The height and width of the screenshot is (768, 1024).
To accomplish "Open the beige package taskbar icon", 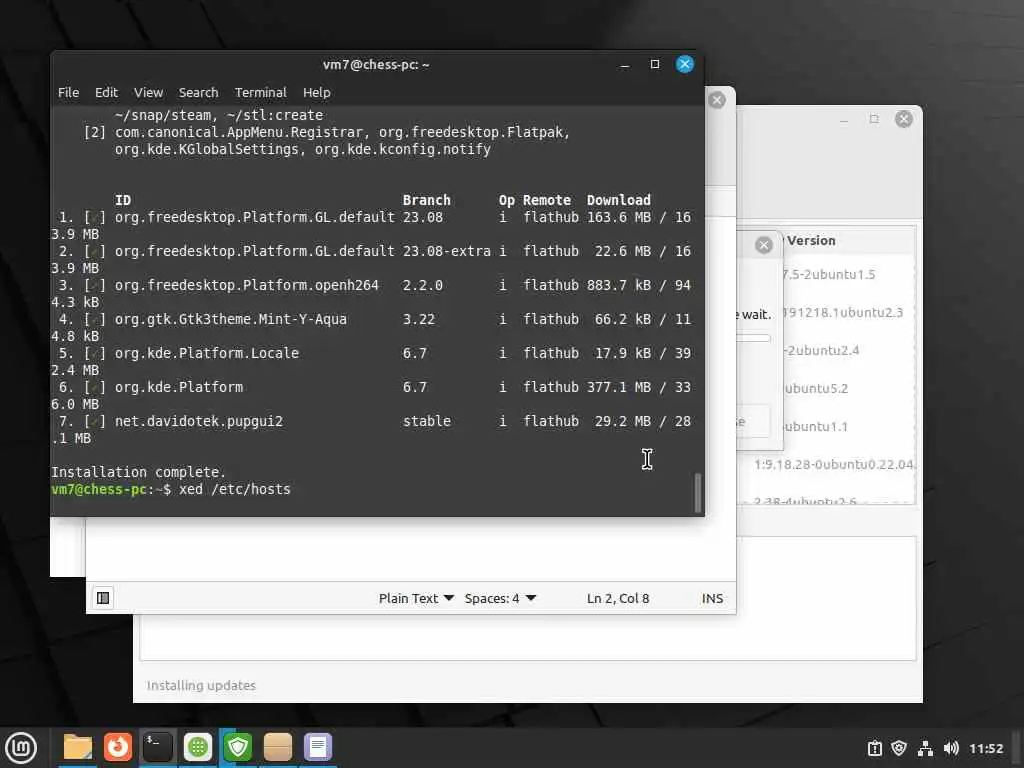I will click(278, 747).
